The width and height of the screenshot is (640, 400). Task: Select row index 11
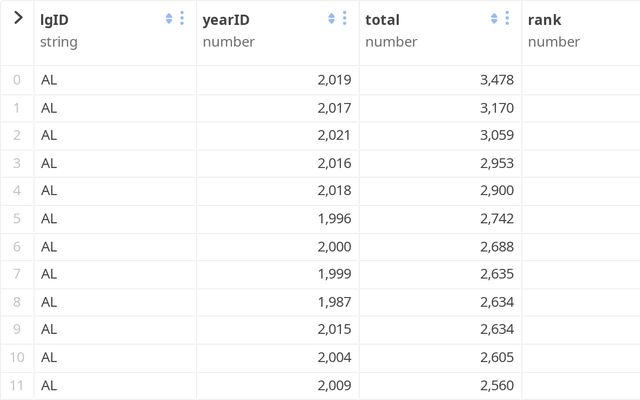tap(17, 385)
